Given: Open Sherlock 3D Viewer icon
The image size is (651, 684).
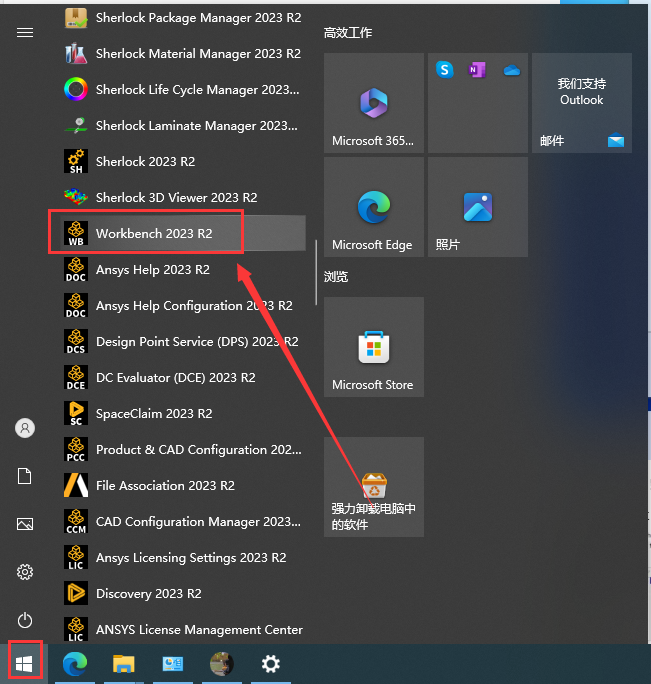Looking at the screenshot, I should tap(76, 197).
